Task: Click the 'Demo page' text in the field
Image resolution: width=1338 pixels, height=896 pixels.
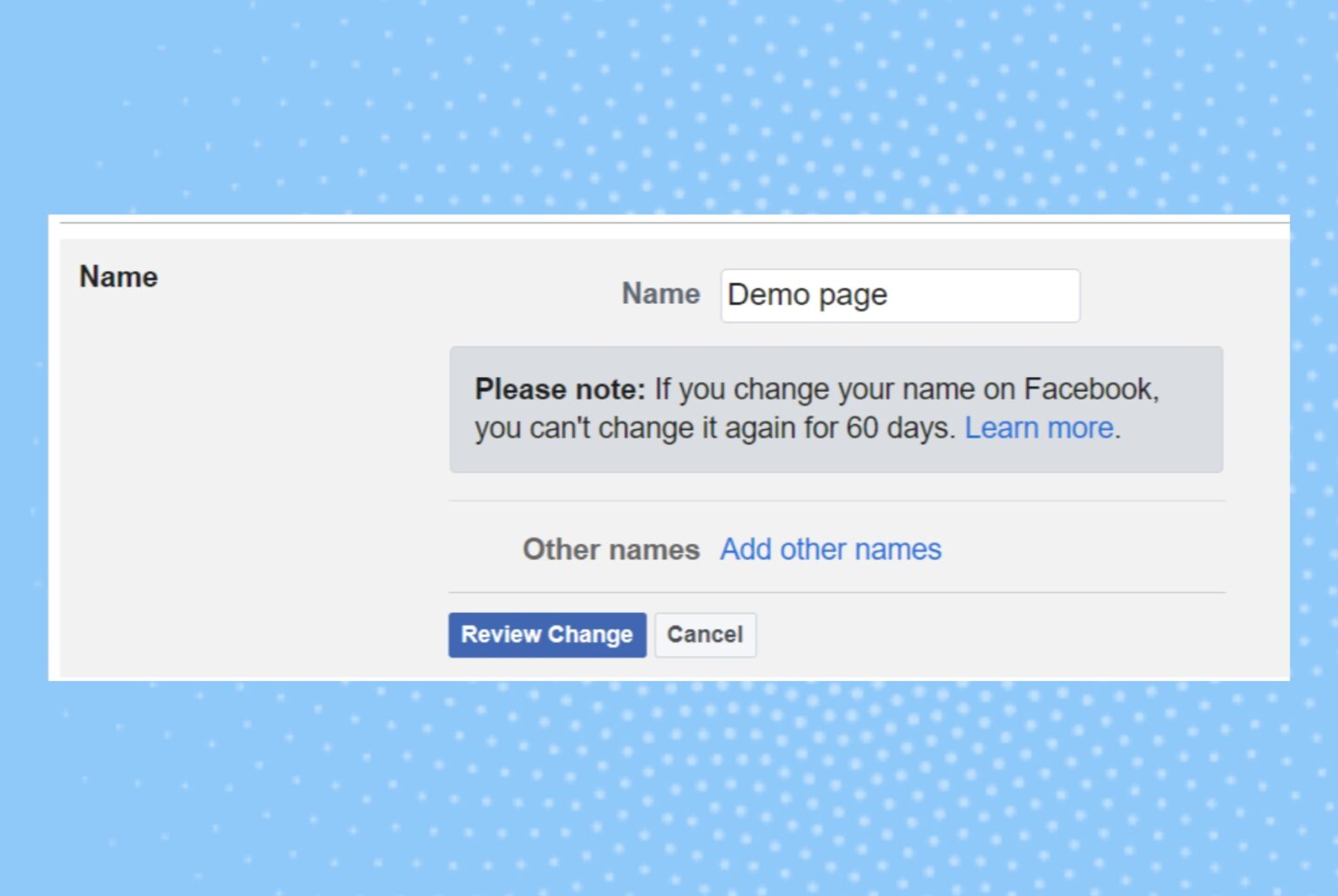Action: tap(807, 295)
